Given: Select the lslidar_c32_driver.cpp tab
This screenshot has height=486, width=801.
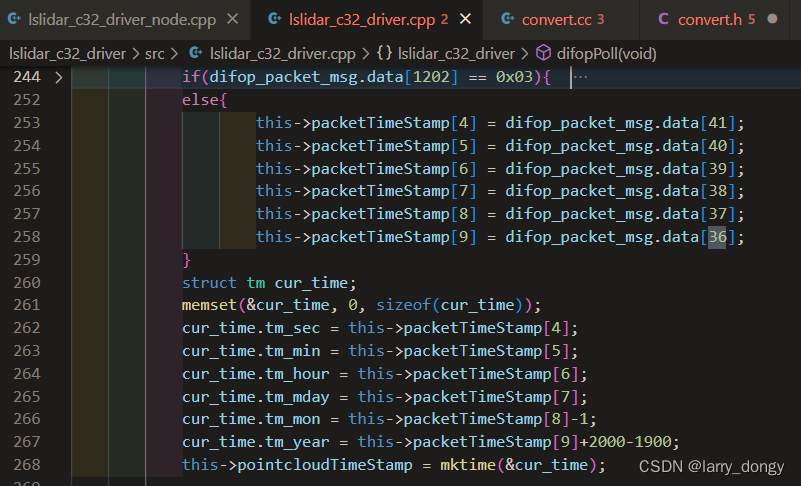Looking at the screenshot, I should [x=362, y=20].
